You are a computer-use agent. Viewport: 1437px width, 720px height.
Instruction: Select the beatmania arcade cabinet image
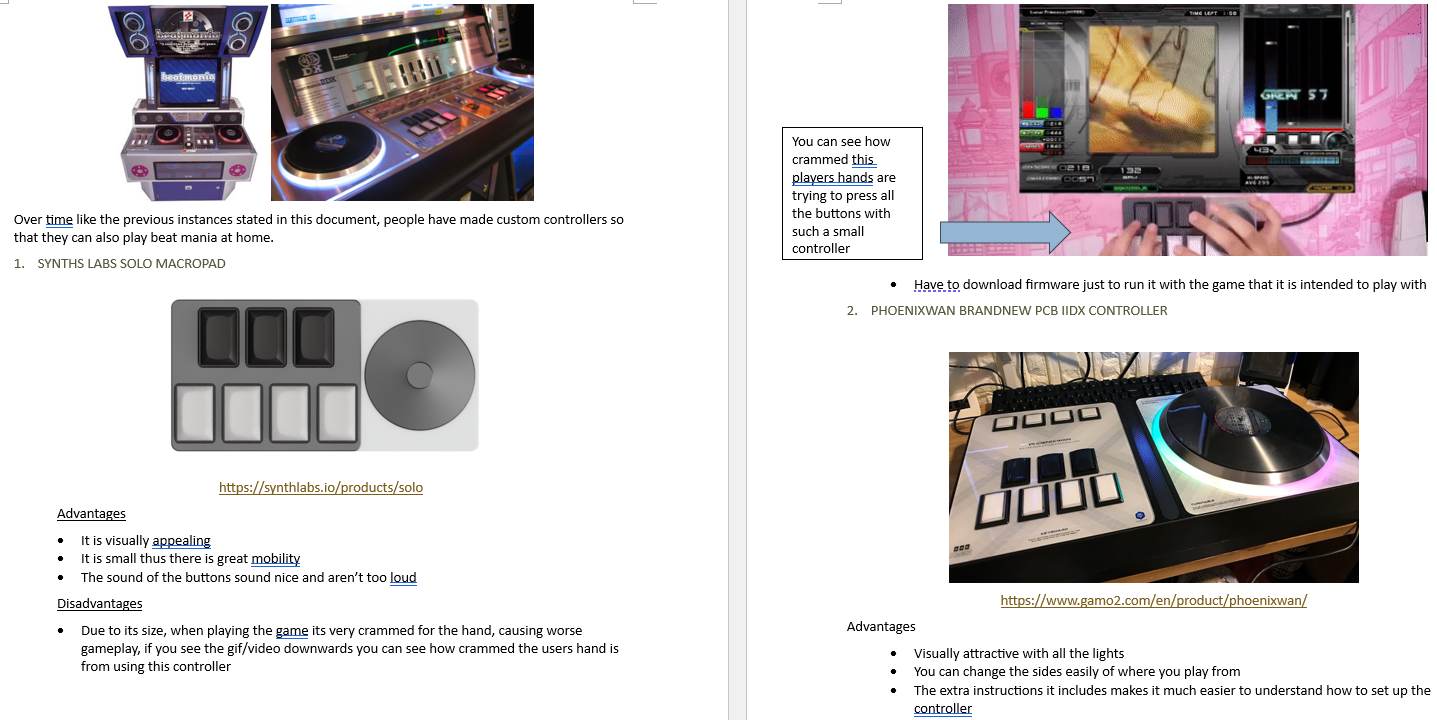tap(187, 102)
